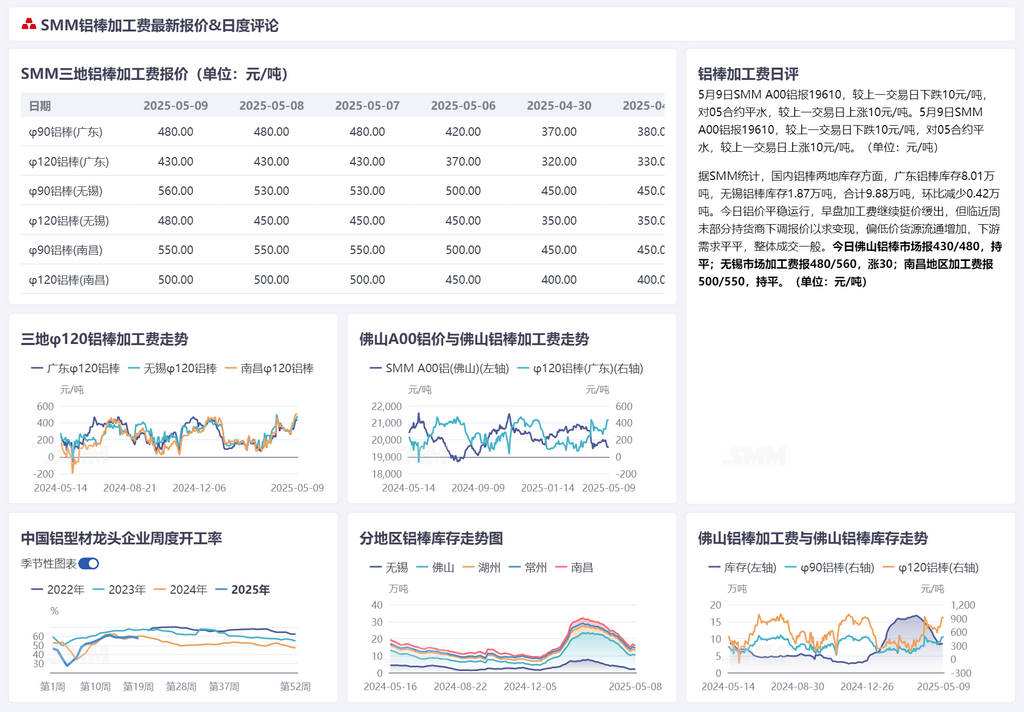Screen dimensions: 1024x712
Task: Click the 佛山A00铝价与佛山铝棒加工费走势 chart title
Action: (474, 339)
